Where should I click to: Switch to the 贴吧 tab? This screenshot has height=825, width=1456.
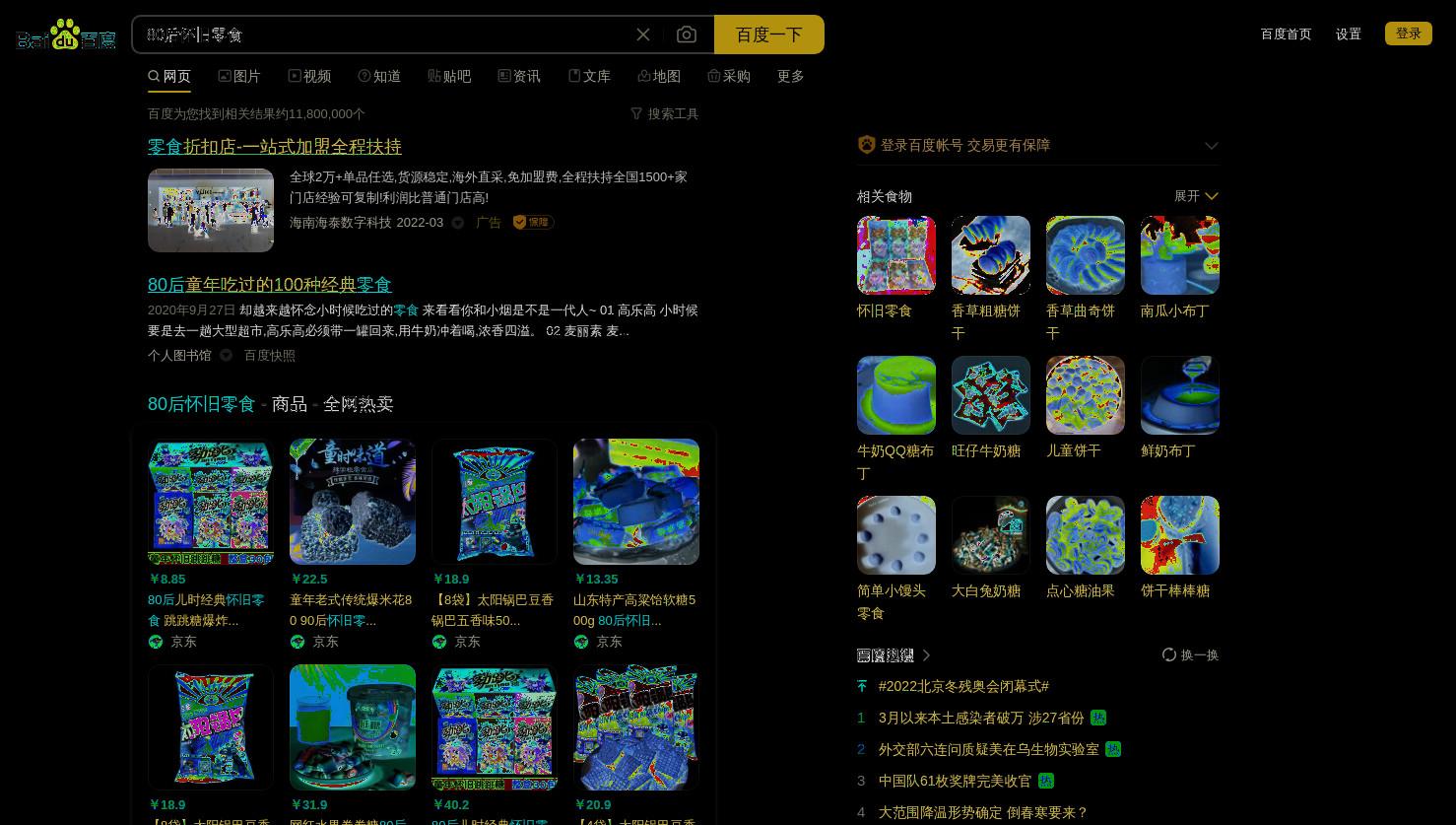click(x=449, y=76)
